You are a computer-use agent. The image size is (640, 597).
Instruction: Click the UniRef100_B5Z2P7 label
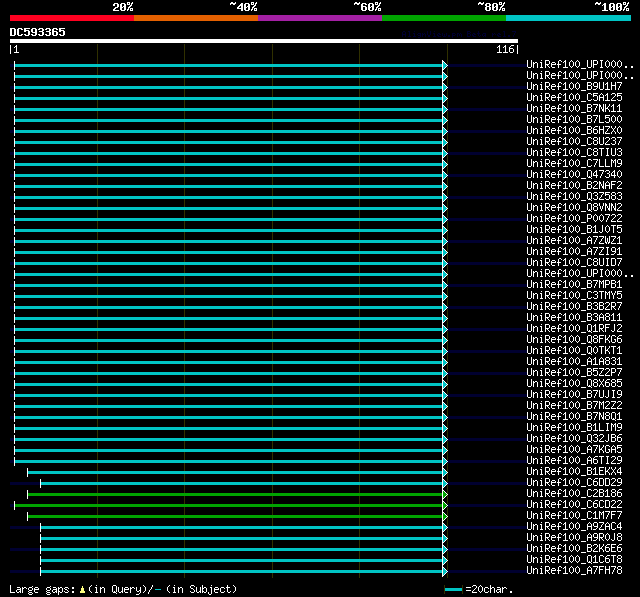pos(574,373)
